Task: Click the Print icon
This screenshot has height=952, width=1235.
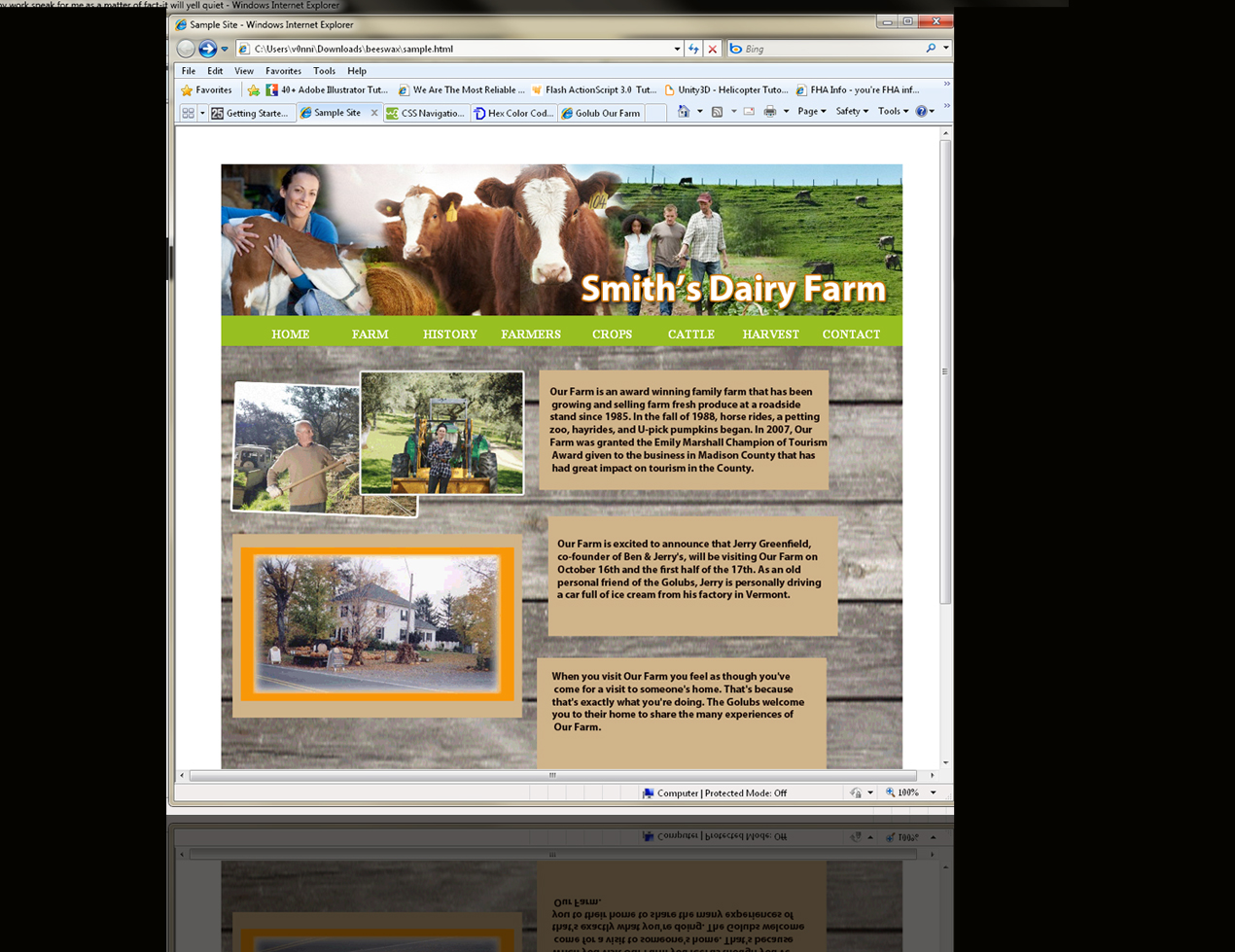Action: 770,112
